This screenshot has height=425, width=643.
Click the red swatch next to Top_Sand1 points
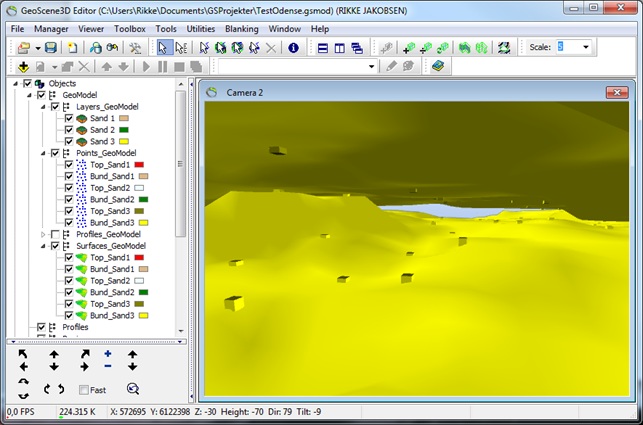[139, 165]
